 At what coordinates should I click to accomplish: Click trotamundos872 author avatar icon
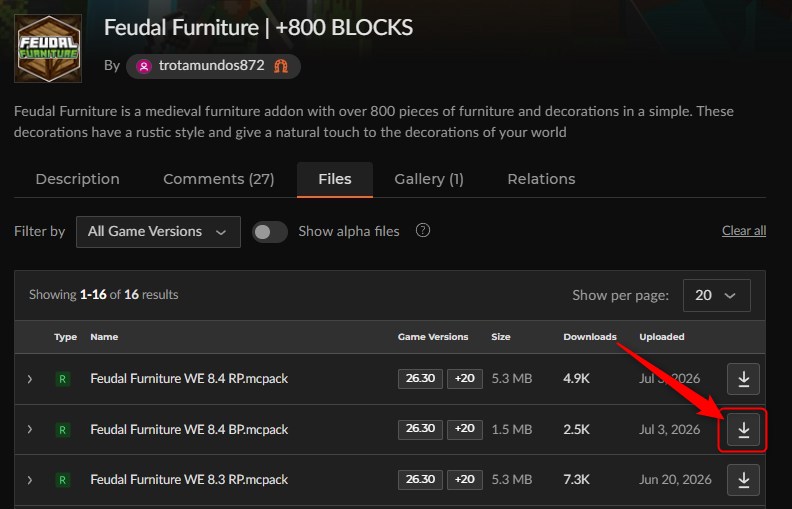pos(144,66)
